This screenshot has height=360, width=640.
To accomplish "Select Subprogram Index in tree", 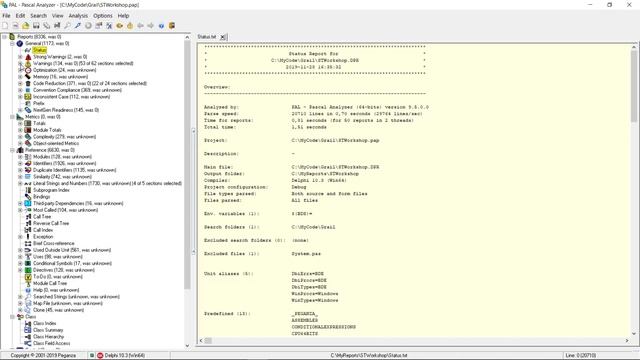I will pos(51,190).
